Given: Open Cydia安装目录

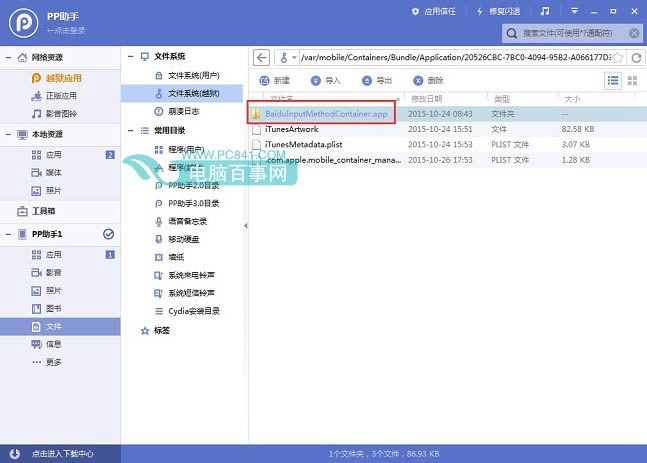Looking at the screenshot, I should click(x=187, y=311).
